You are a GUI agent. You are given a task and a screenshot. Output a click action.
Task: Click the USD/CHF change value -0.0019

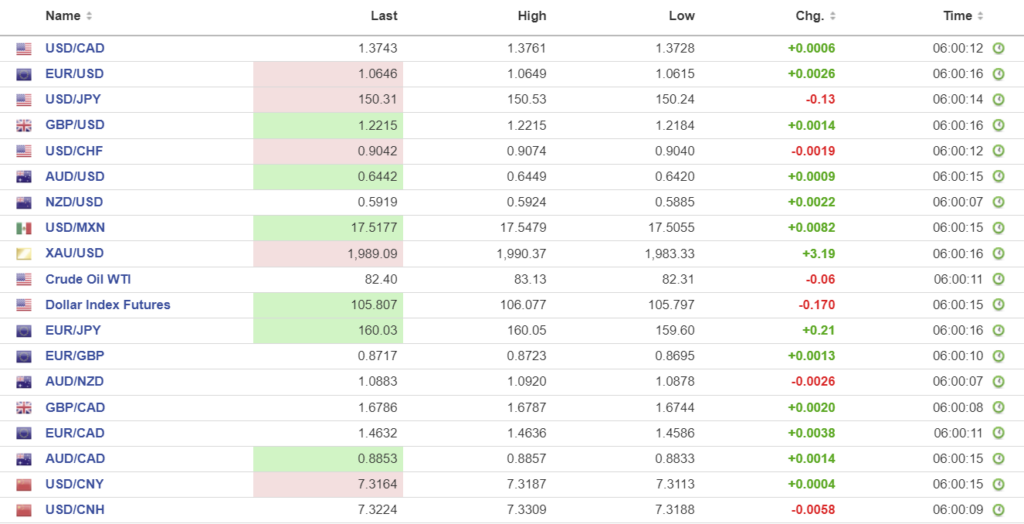811,151
